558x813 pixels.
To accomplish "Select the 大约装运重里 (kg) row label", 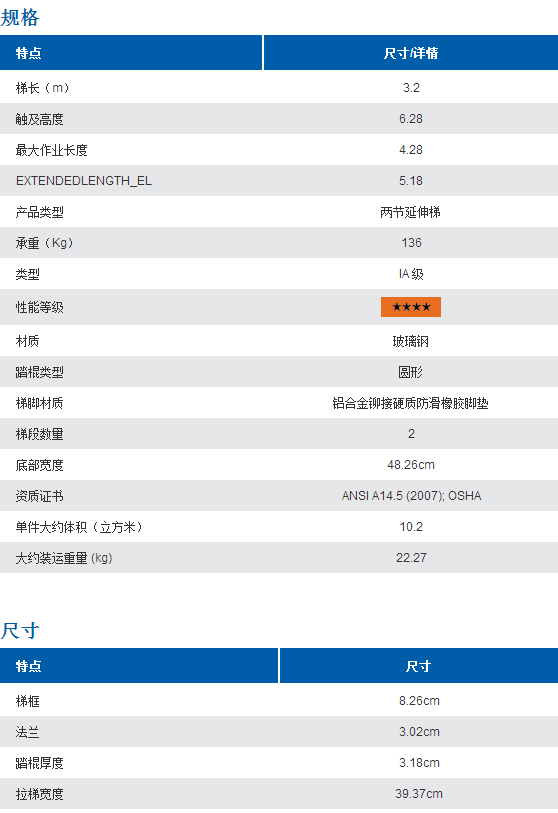I will [64, 558].
